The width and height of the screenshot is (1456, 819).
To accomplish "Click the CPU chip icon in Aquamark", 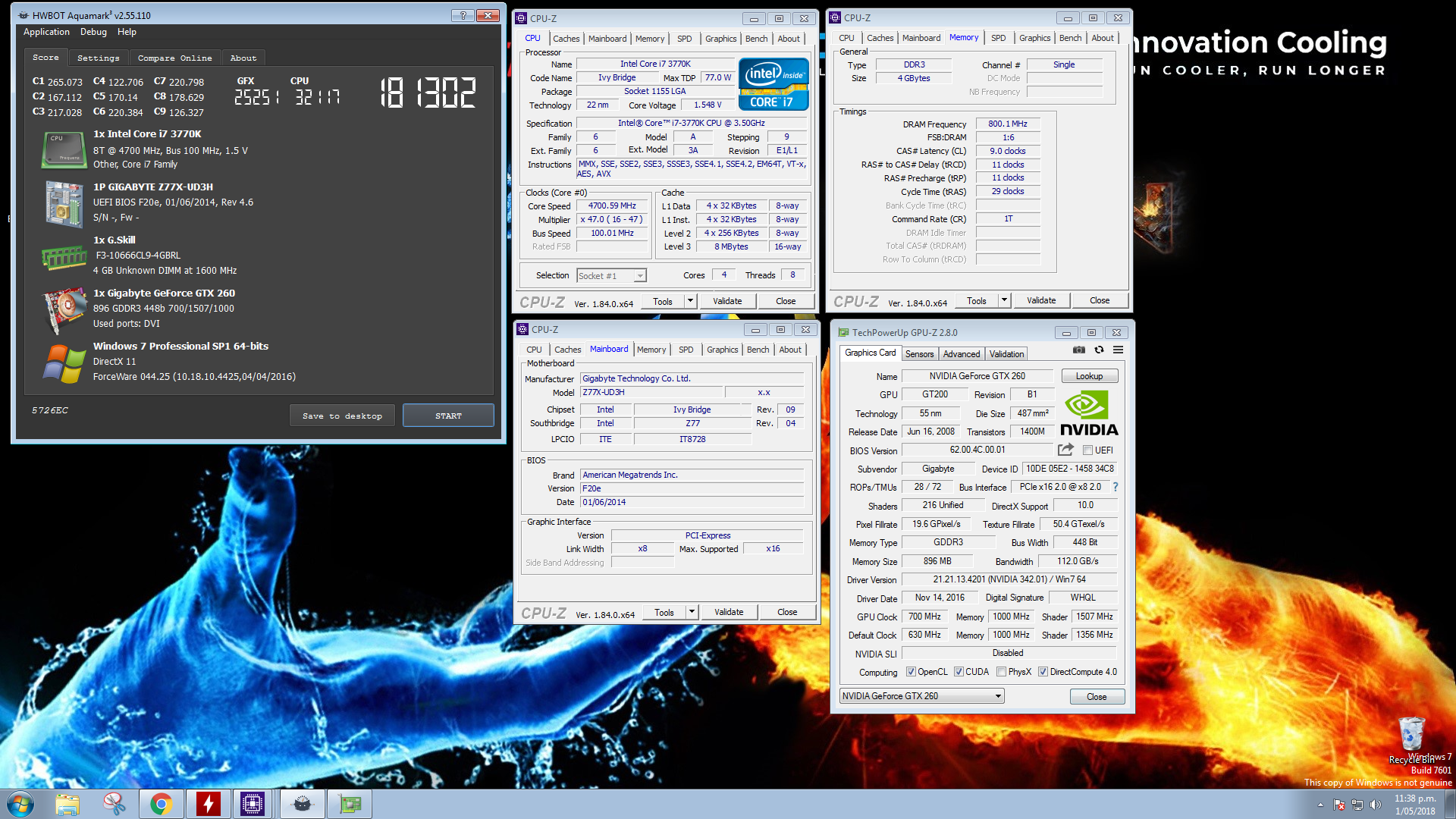I will coord(64,149).
